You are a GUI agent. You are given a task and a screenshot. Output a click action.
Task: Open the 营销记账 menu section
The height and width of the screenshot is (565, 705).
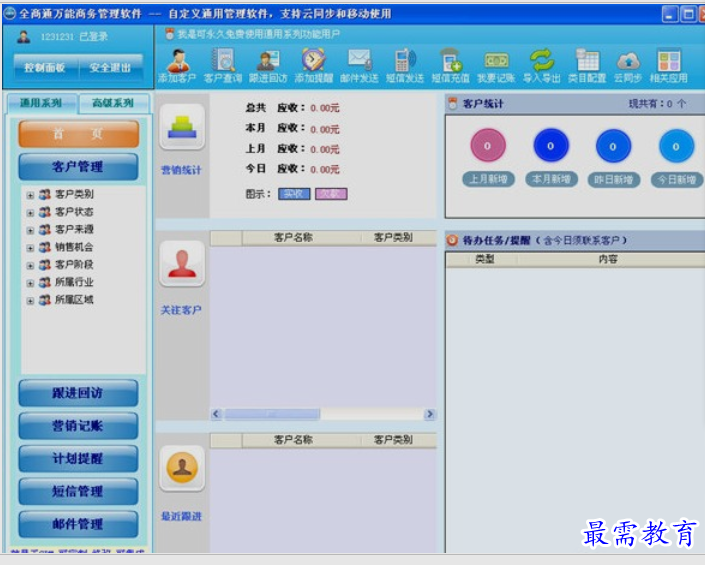click(78, 426)
